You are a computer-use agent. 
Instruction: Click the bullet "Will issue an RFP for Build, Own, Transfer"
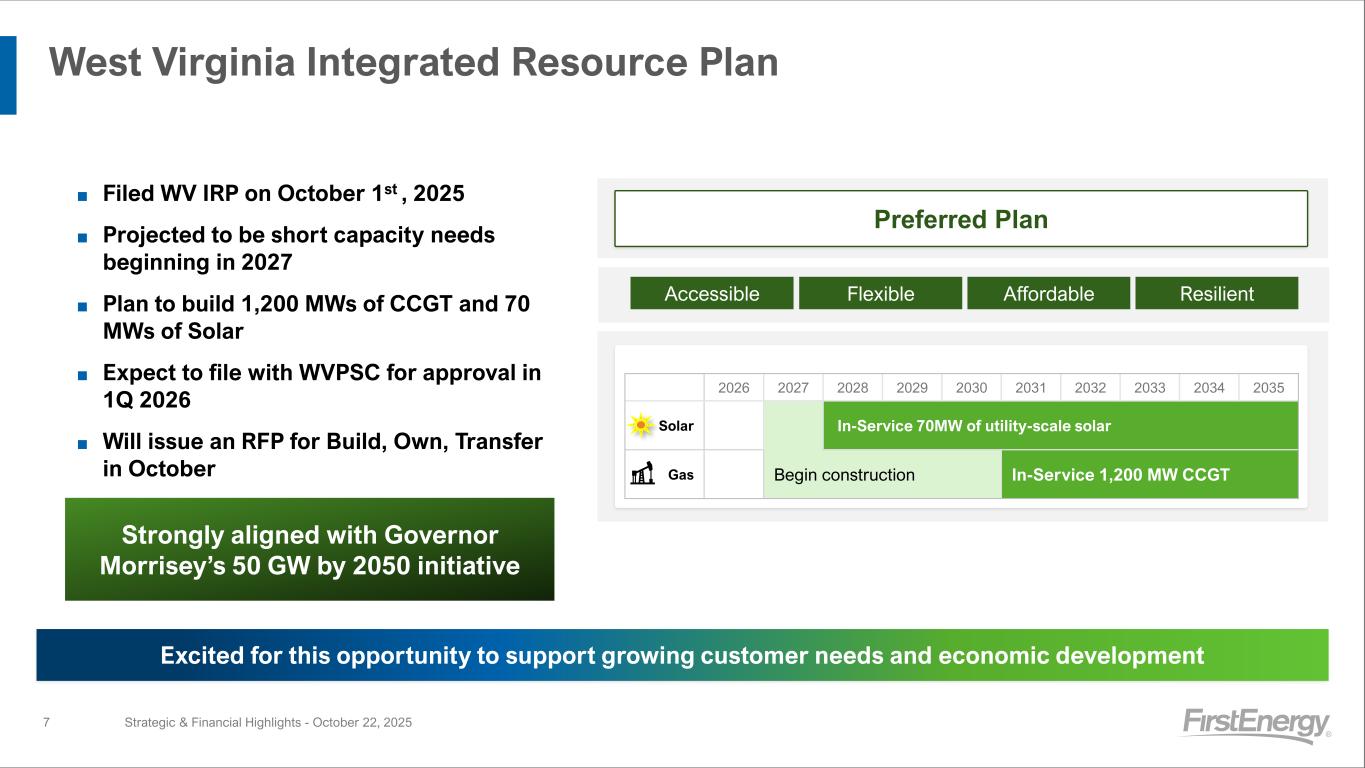click(323, 455)
